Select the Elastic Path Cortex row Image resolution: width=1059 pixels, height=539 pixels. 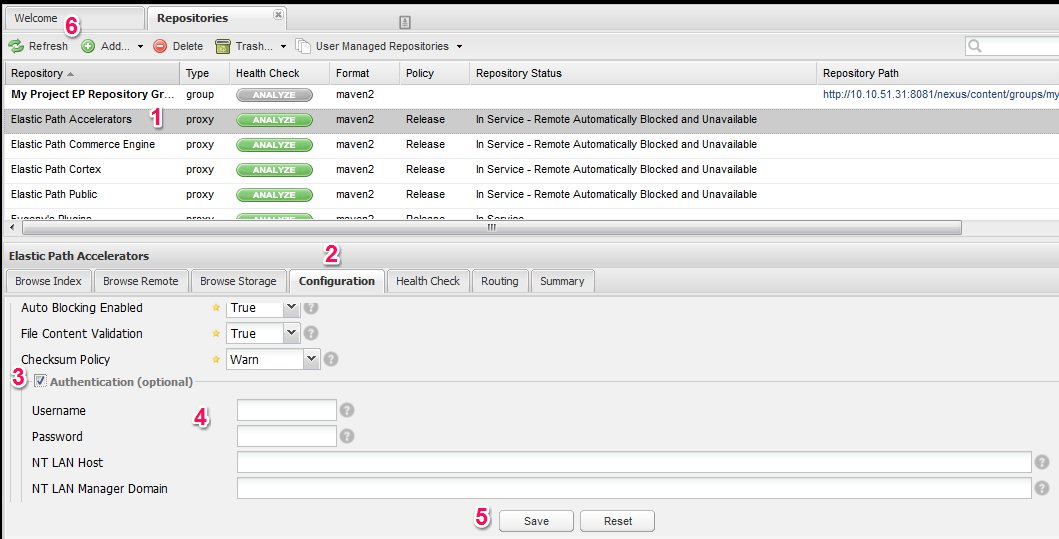tap(530, 170)
